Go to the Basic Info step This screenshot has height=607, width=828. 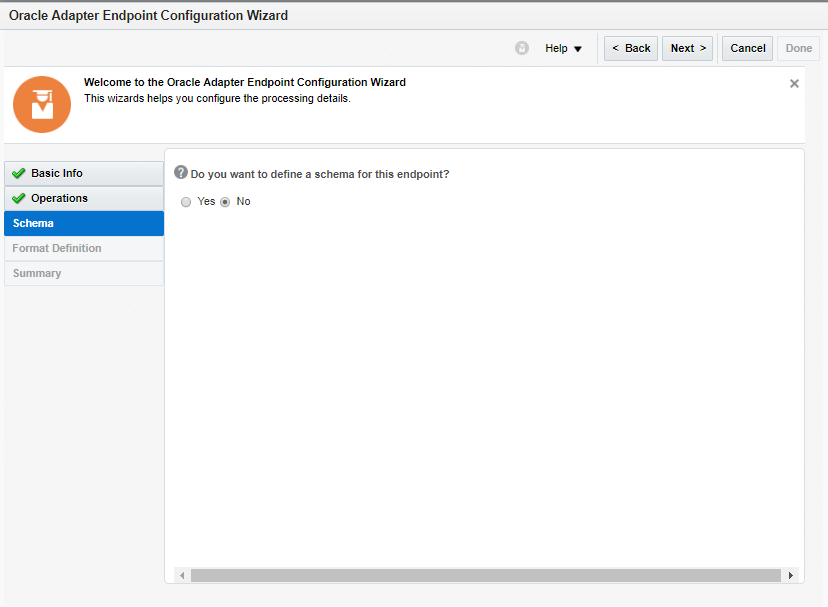84,173
